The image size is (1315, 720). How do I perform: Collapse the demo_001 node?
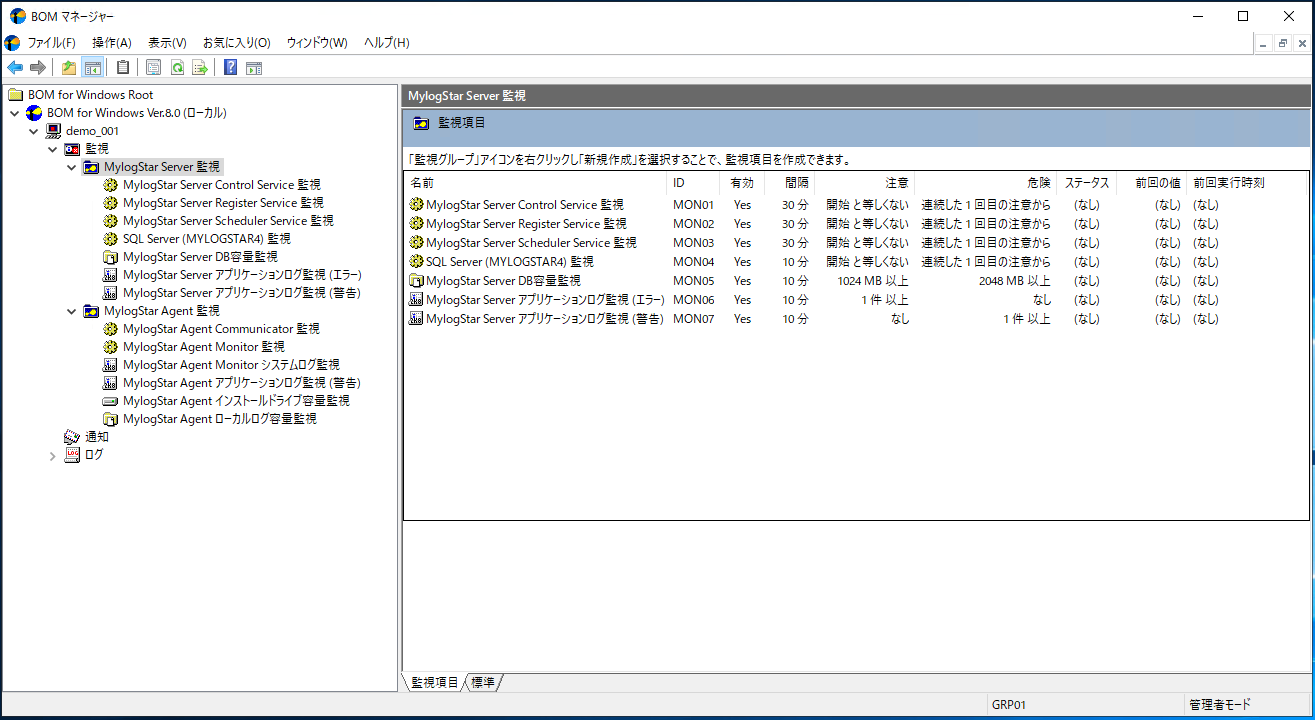click(x=33, y=130)
